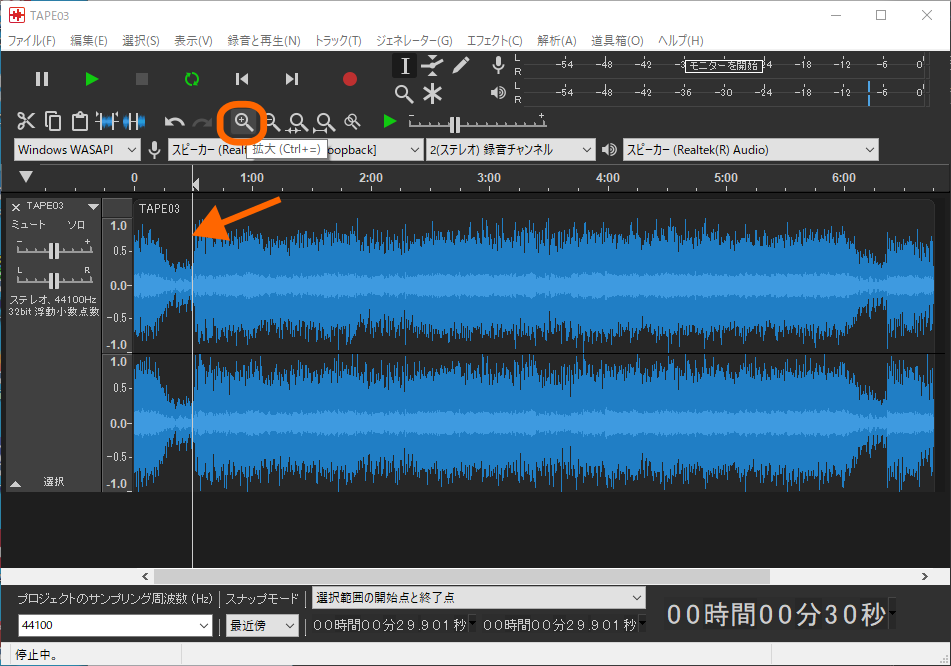Click the horizontal scrollbar left arrow
The image size is (951, 666).
point(145,576)
